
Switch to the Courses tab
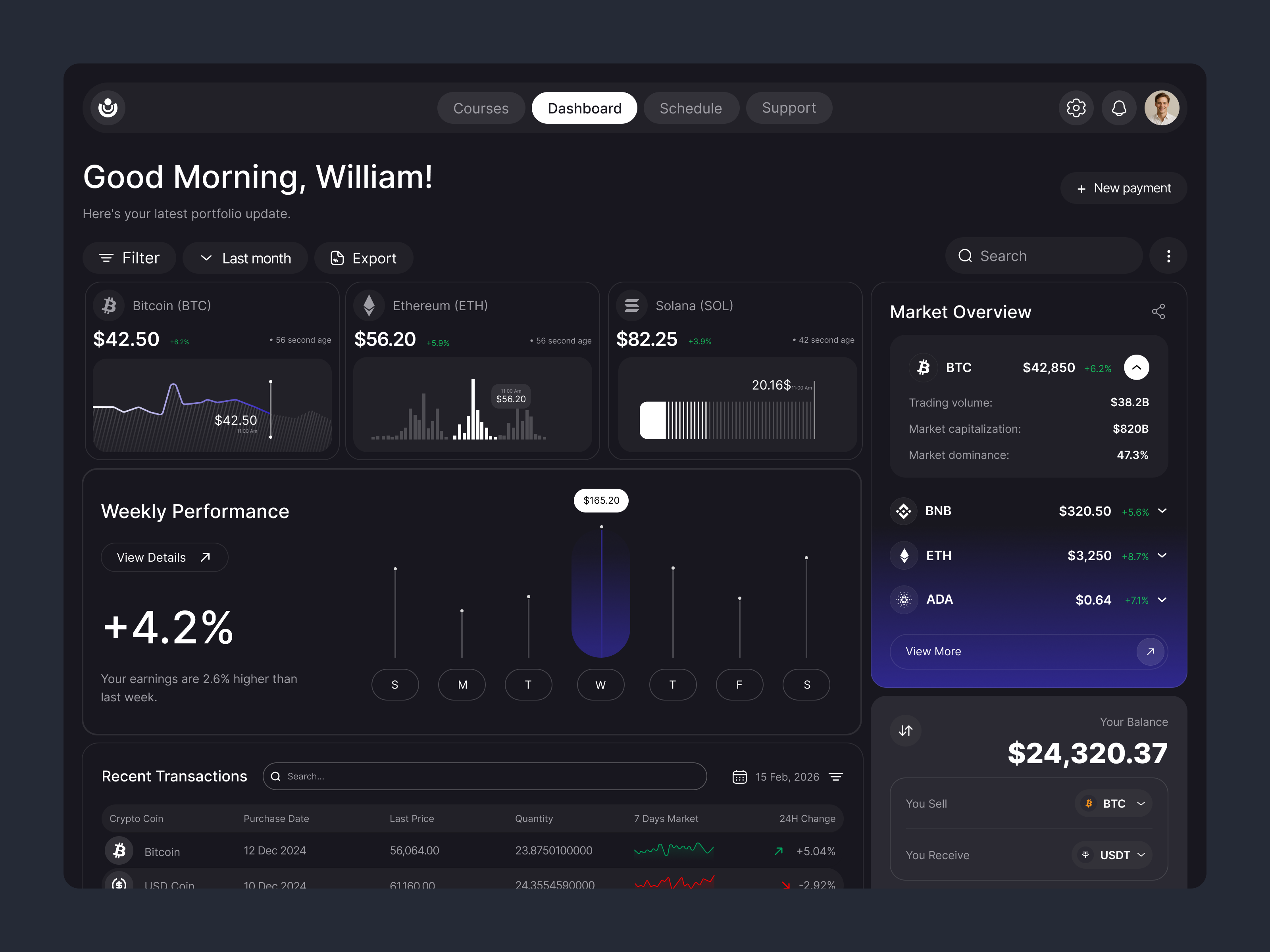[481, 108]
